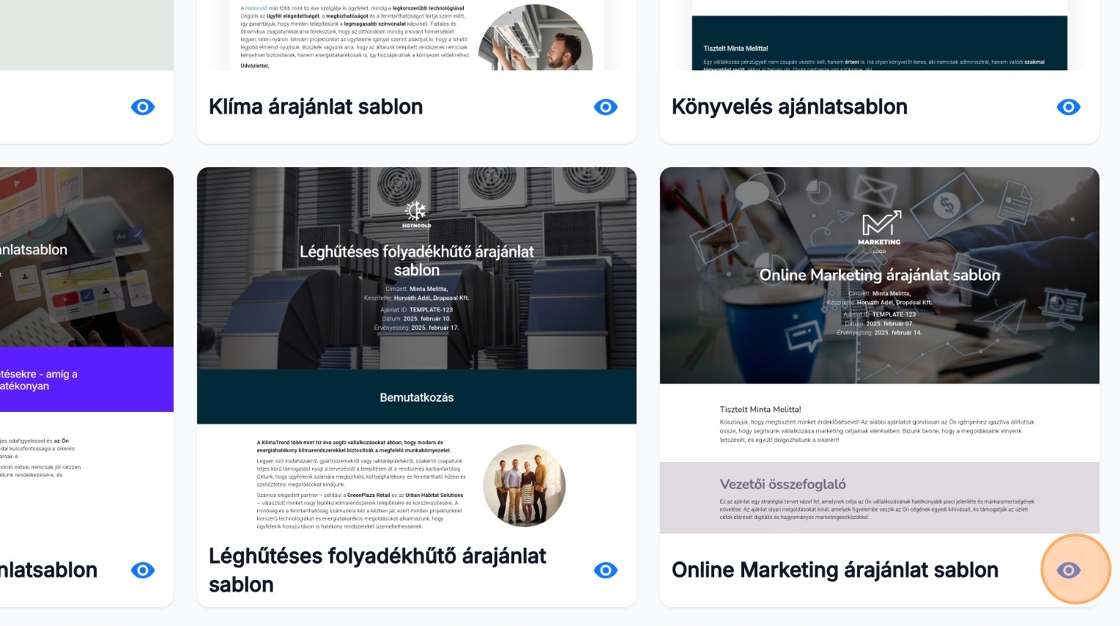Click the circular team photo in Léghűtéses preview
1120x626 pixels.
(524, 485)
